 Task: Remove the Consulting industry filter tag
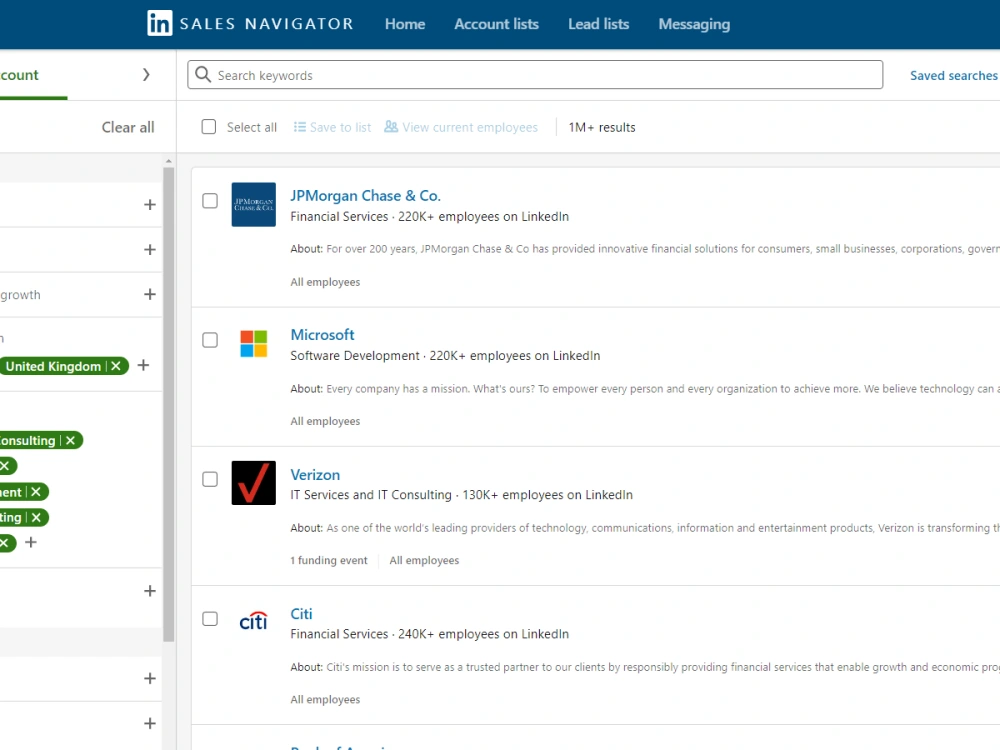70,441
